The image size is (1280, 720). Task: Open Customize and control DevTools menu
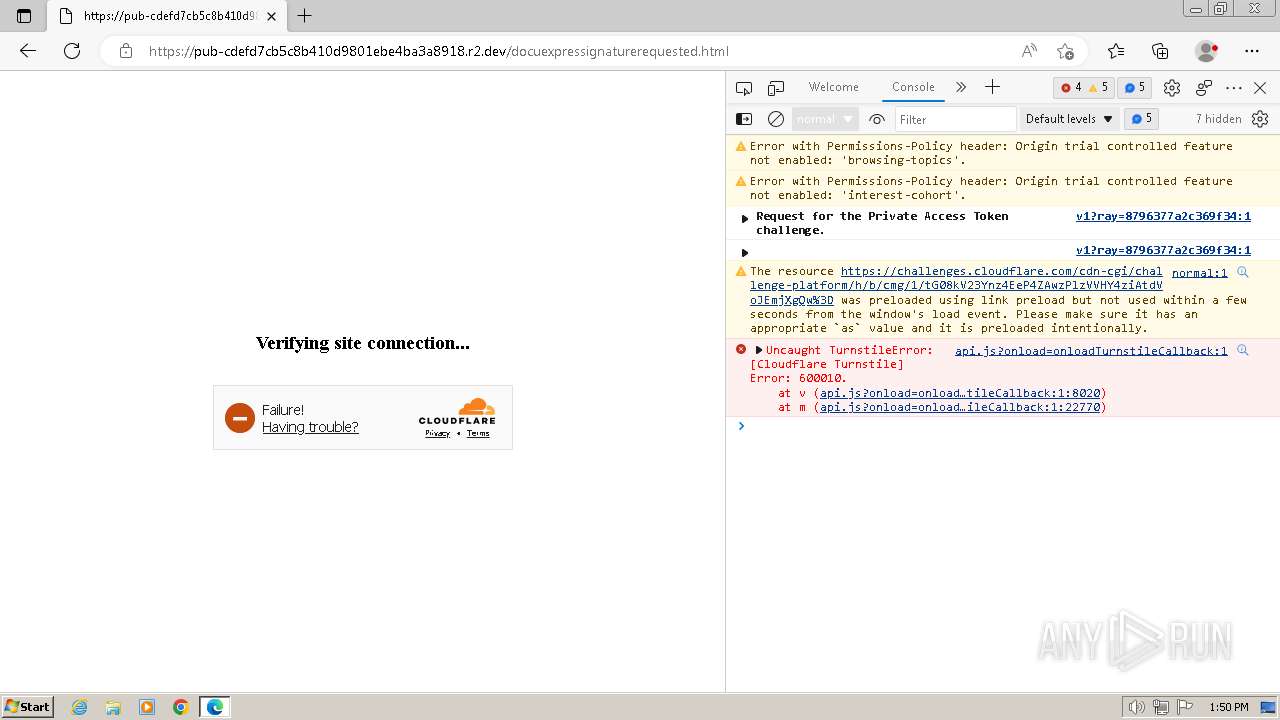[x=1234, y=88]
